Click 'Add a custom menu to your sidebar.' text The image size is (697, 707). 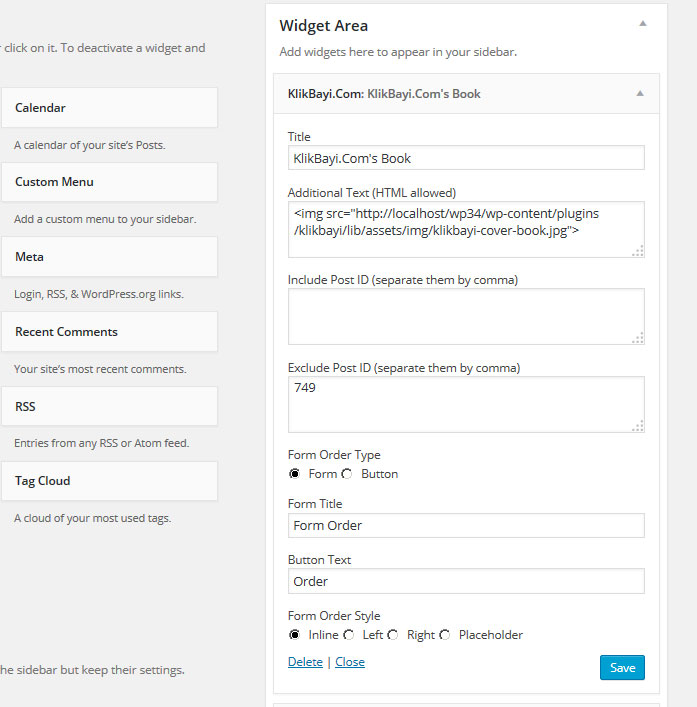(x=105, y=219)
